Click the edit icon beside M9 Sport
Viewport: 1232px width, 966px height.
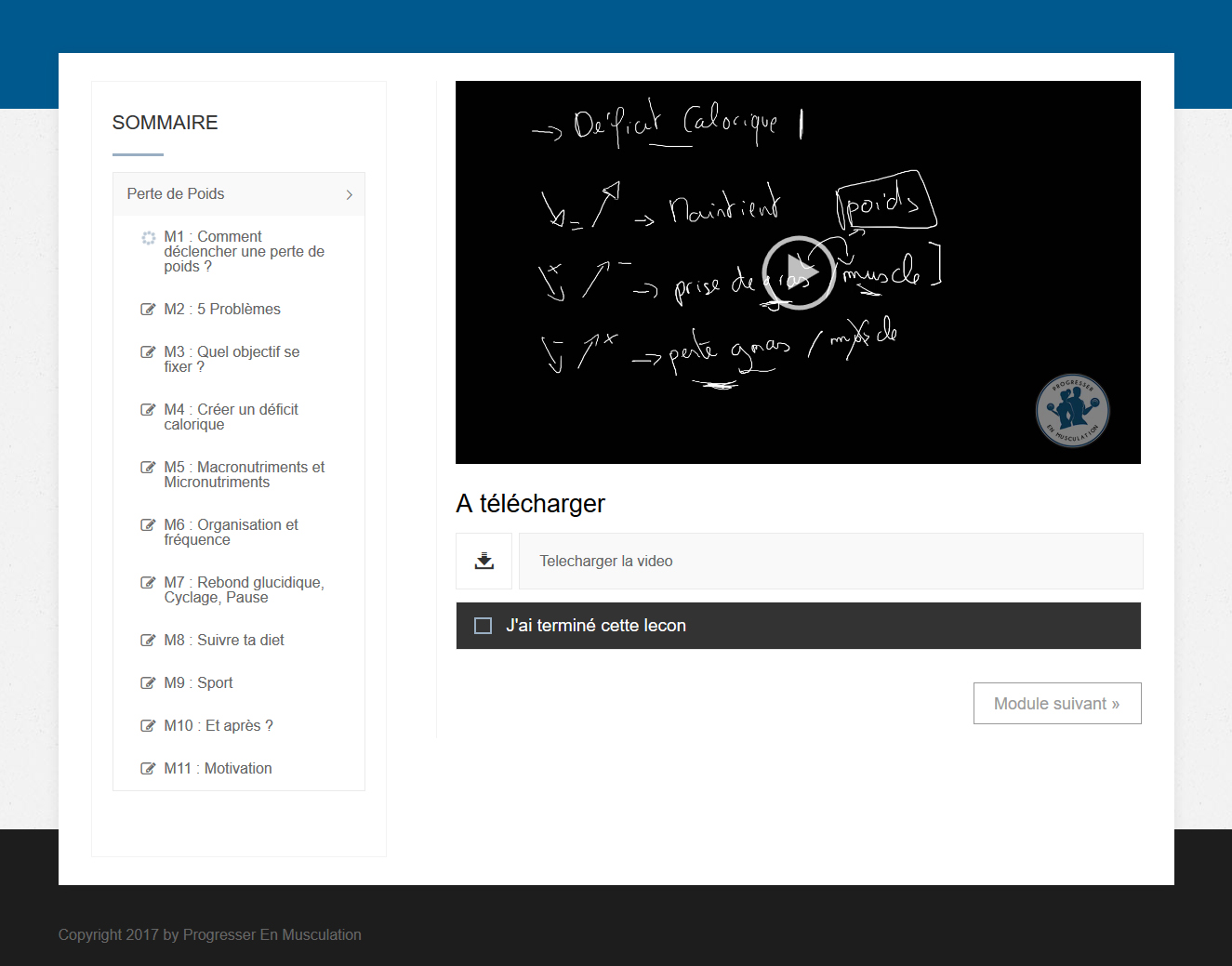(148, 683)
